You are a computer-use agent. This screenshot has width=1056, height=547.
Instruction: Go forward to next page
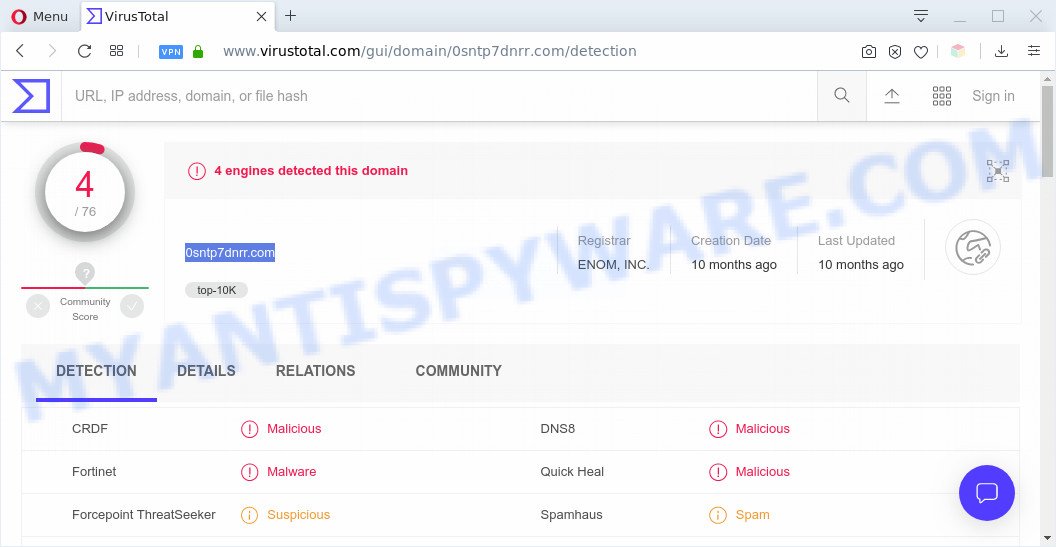(x=52, y=51)
